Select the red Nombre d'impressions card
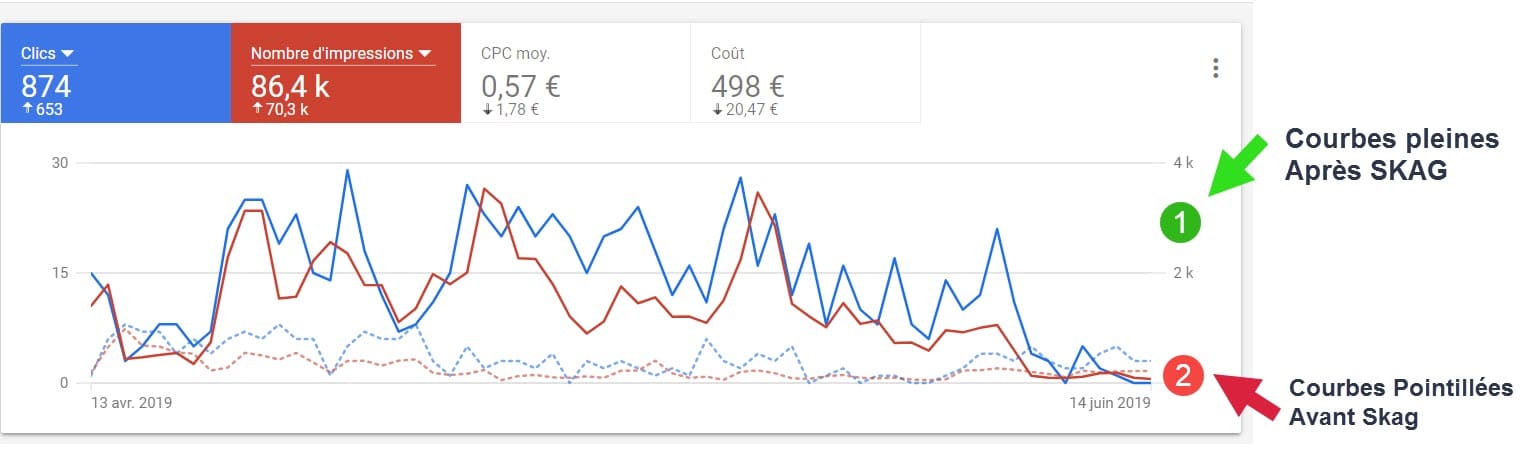Screen dimensions: 1540x458 pos(346,74)
